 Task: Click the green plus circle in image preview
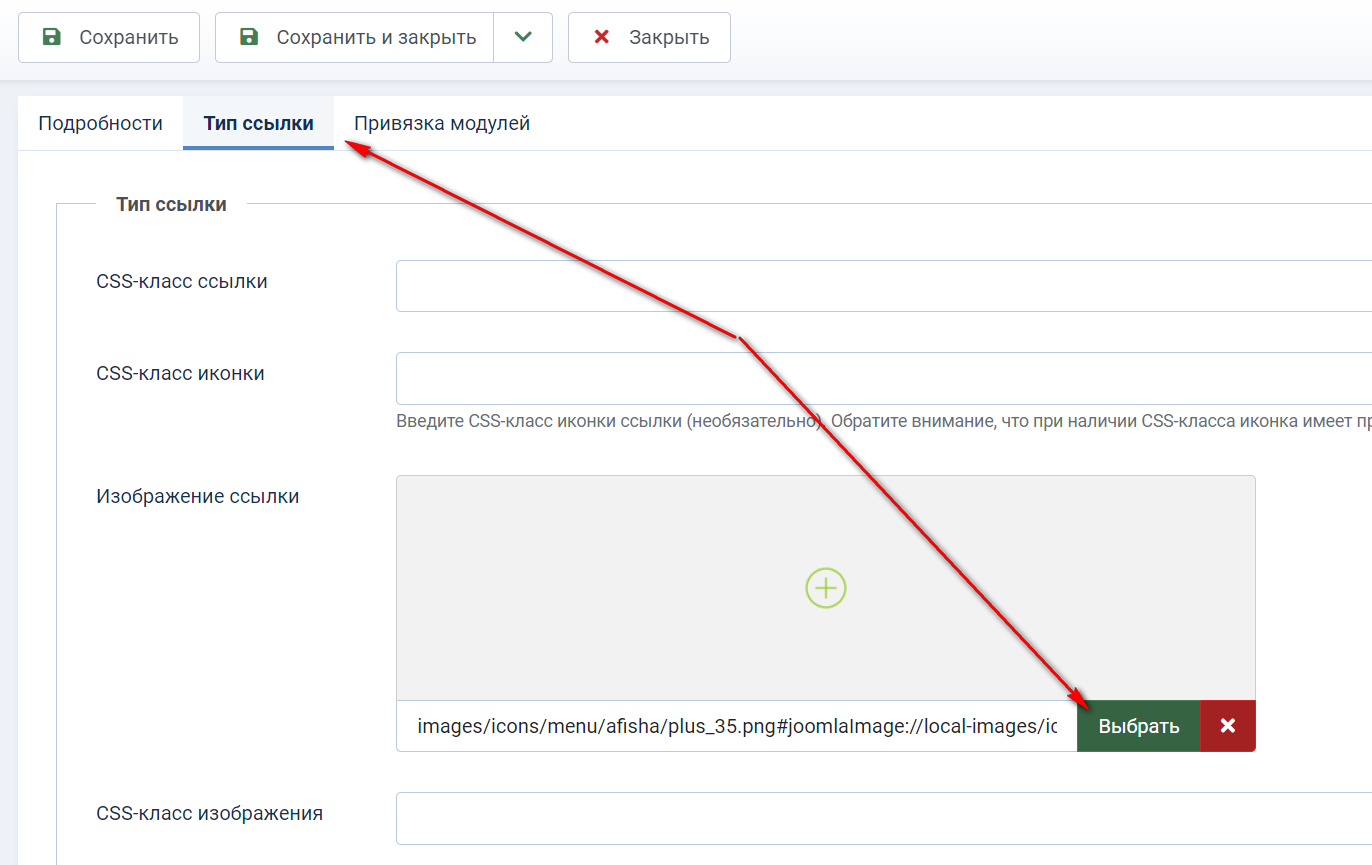[x=825, y=588]
